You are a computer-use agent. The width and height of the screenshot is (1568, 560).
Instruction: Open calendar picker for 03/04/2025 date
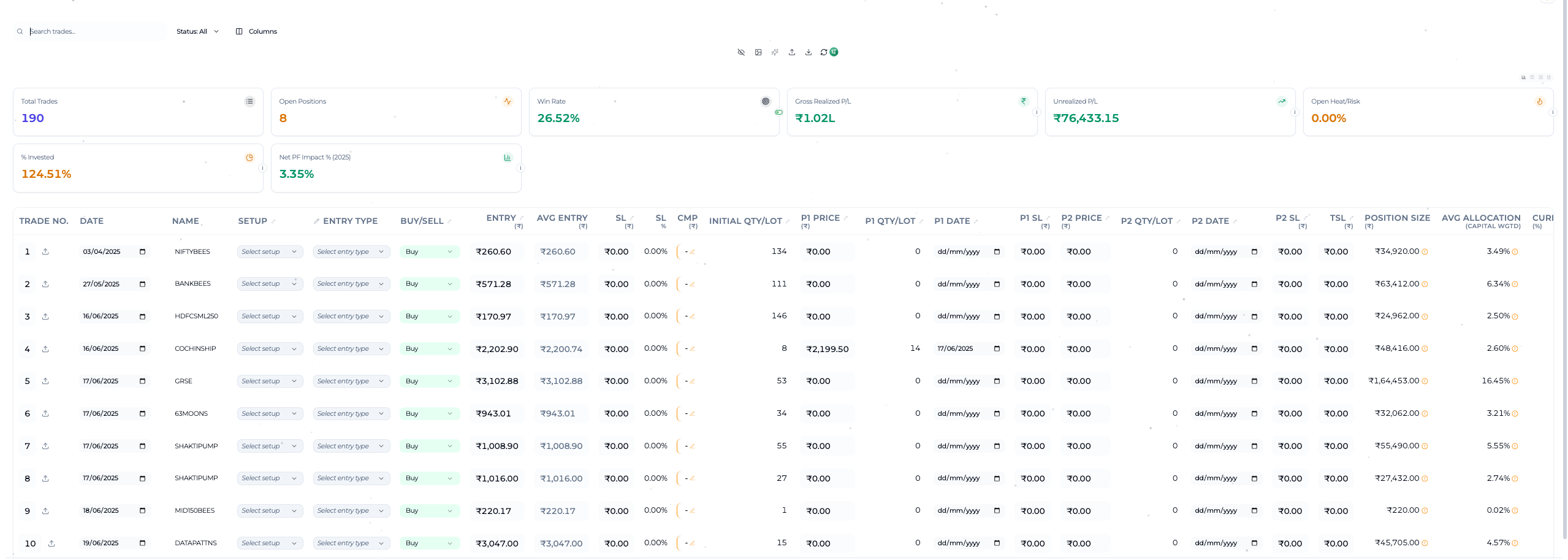click(142, 251)
